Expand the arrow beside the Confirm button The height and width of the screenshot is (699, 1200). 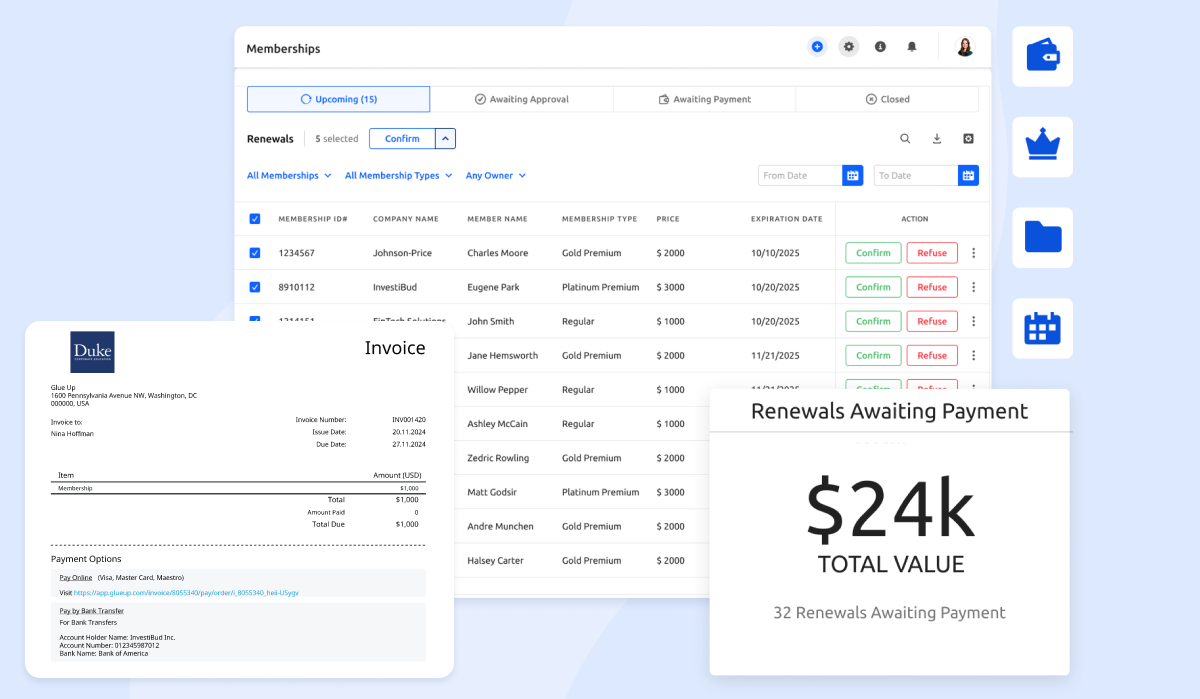point(447,138)
